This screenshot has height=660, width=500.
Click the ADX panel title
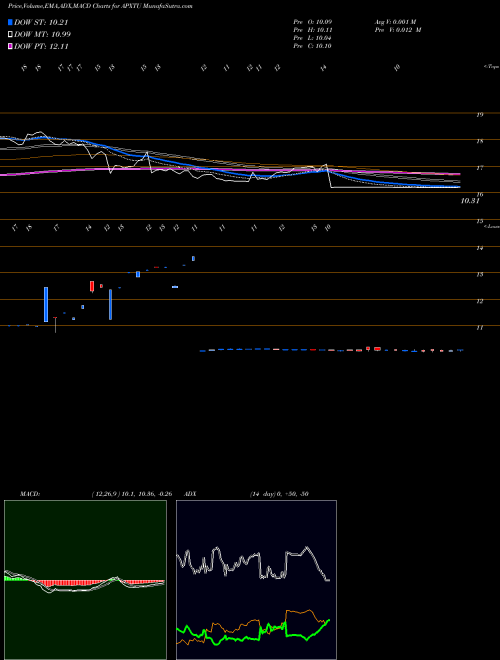point(190,494)
